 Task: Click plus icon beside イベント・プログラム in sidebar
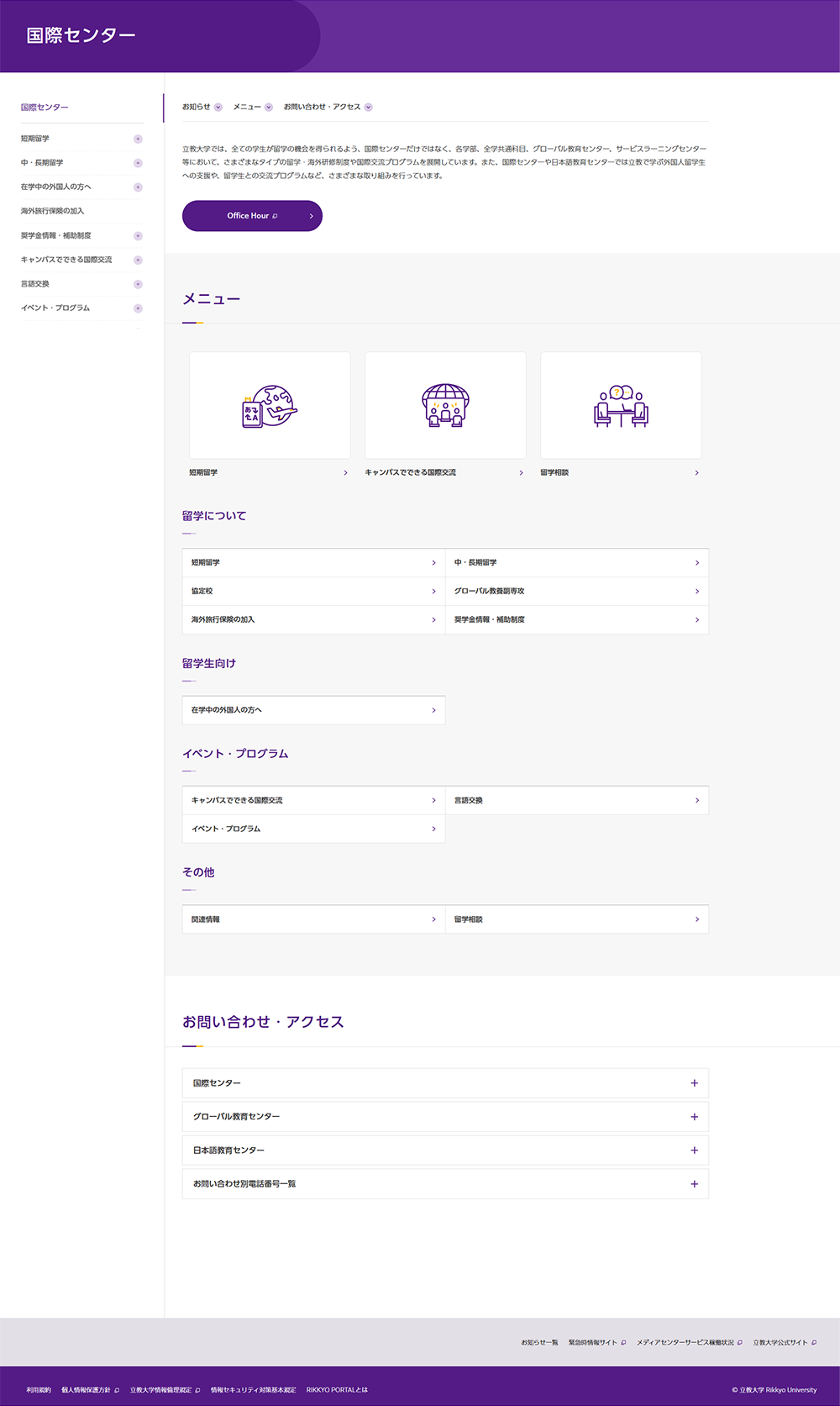pyautogui.click(x=138, y=308)
